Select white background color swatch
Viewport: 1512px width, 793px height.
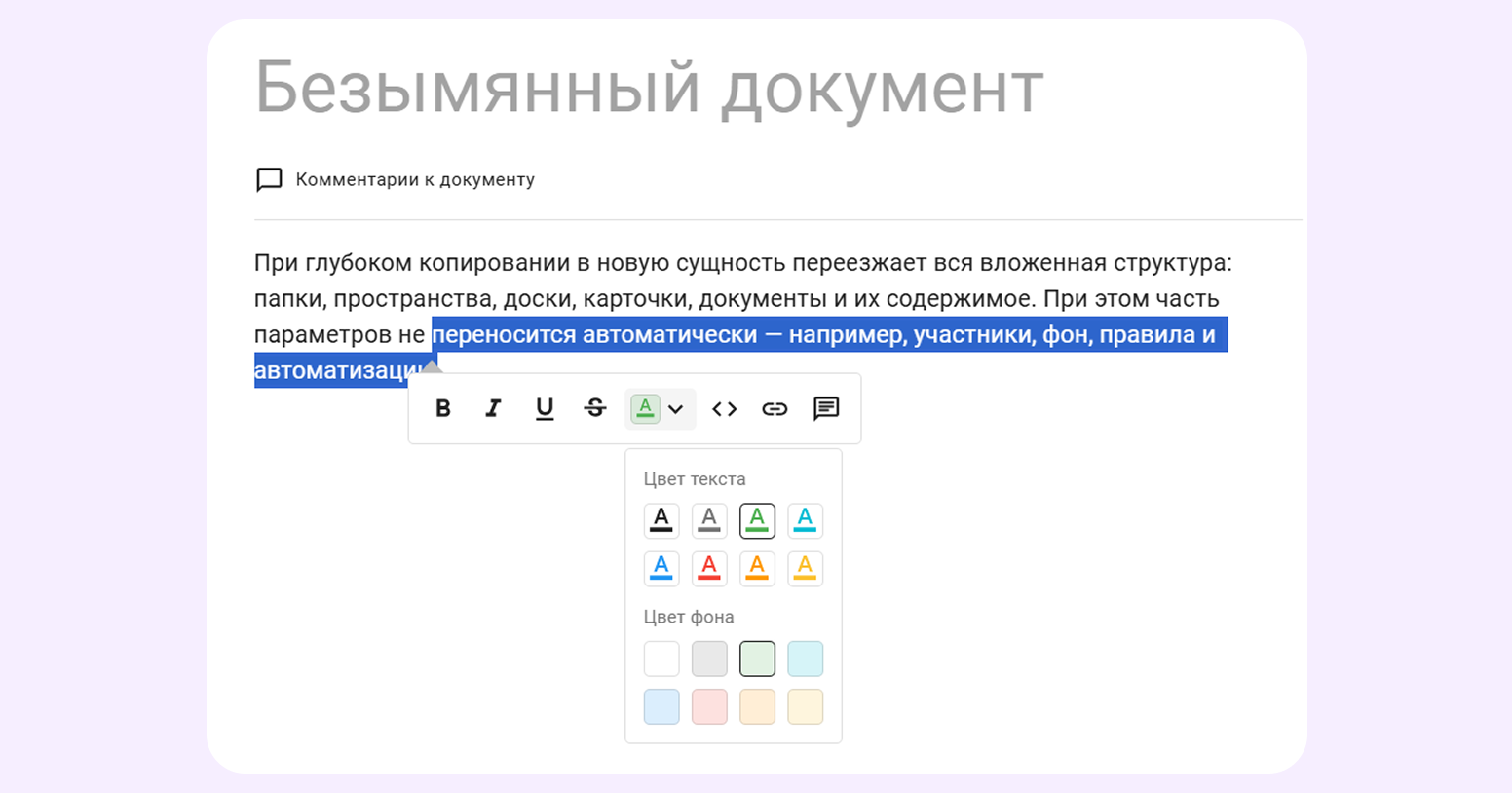coord(661,660)
